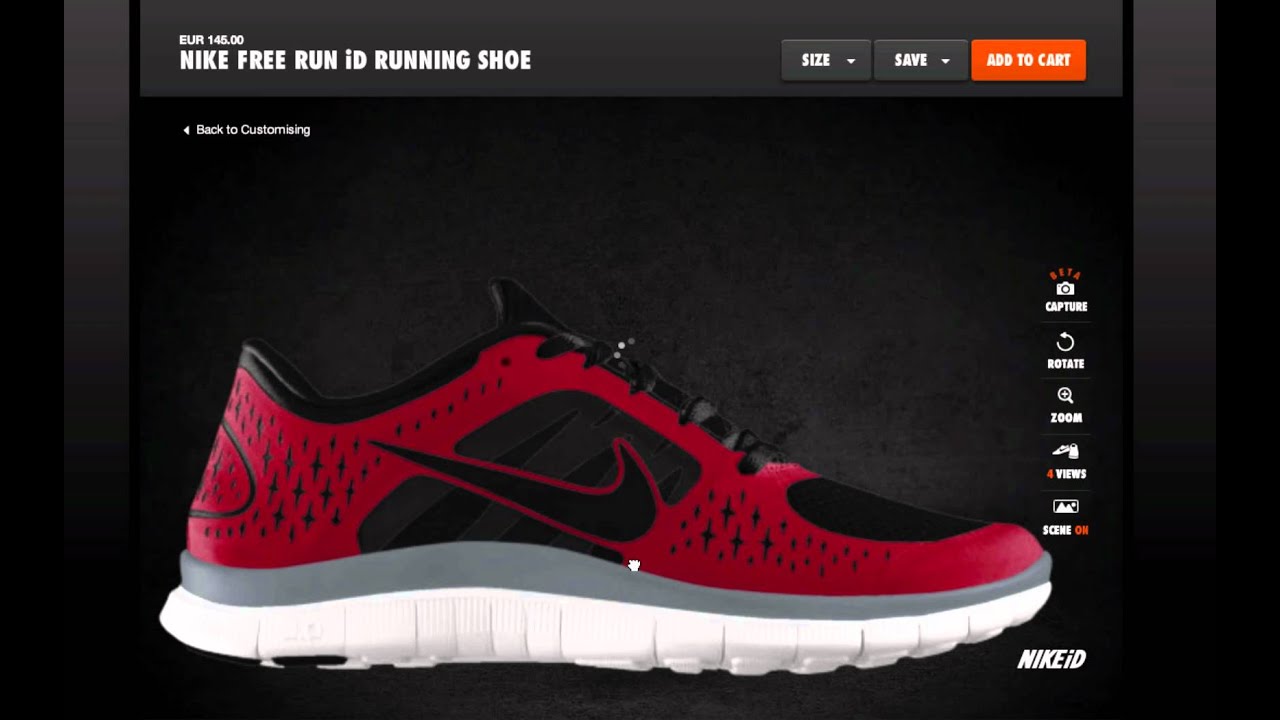Viewport: 1280px width, 720px height.
Task: Open the Save dropdown
Action: [921, 60]
